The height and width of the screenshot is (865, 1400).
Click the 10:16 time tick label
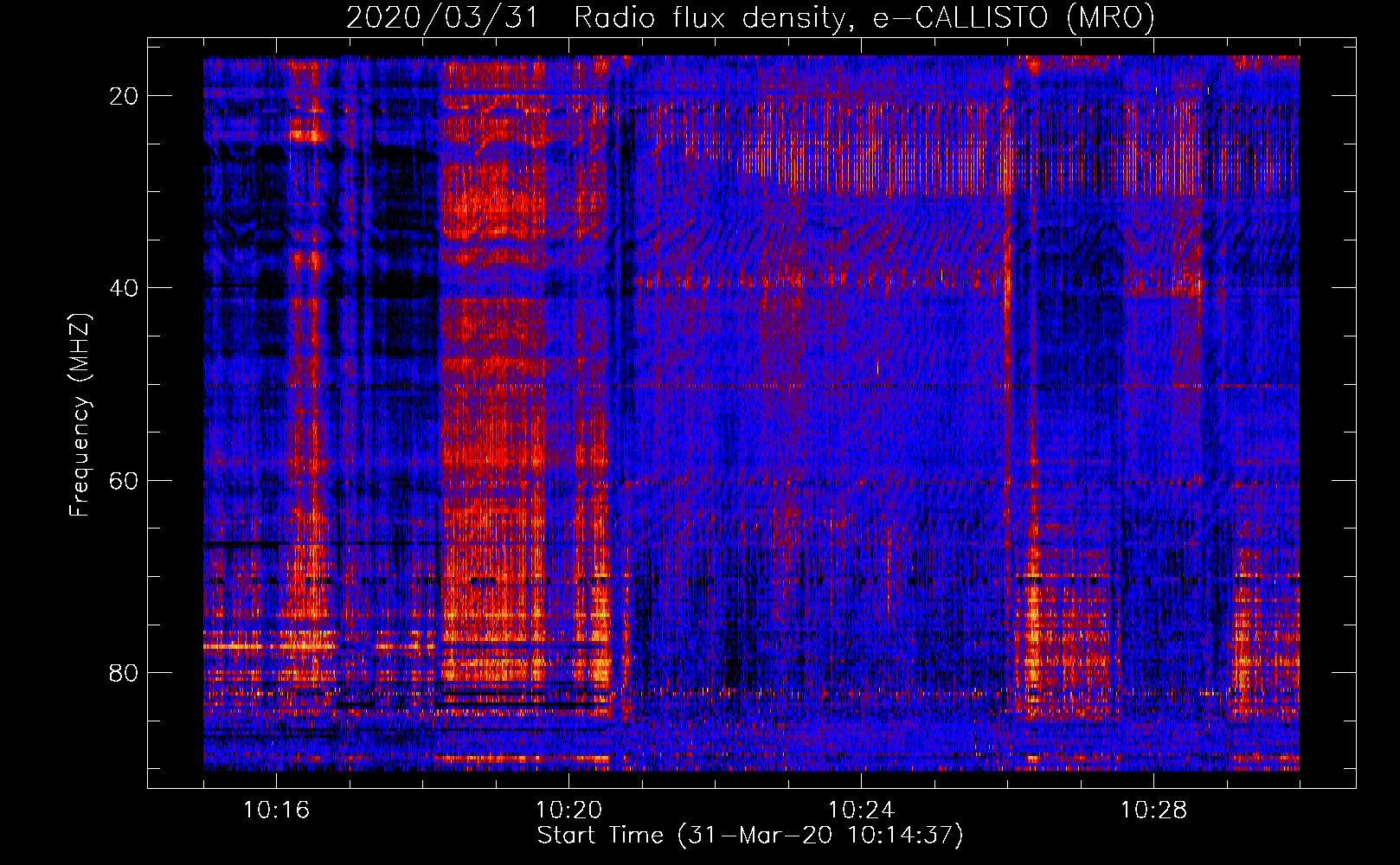(x=276, y=811)
